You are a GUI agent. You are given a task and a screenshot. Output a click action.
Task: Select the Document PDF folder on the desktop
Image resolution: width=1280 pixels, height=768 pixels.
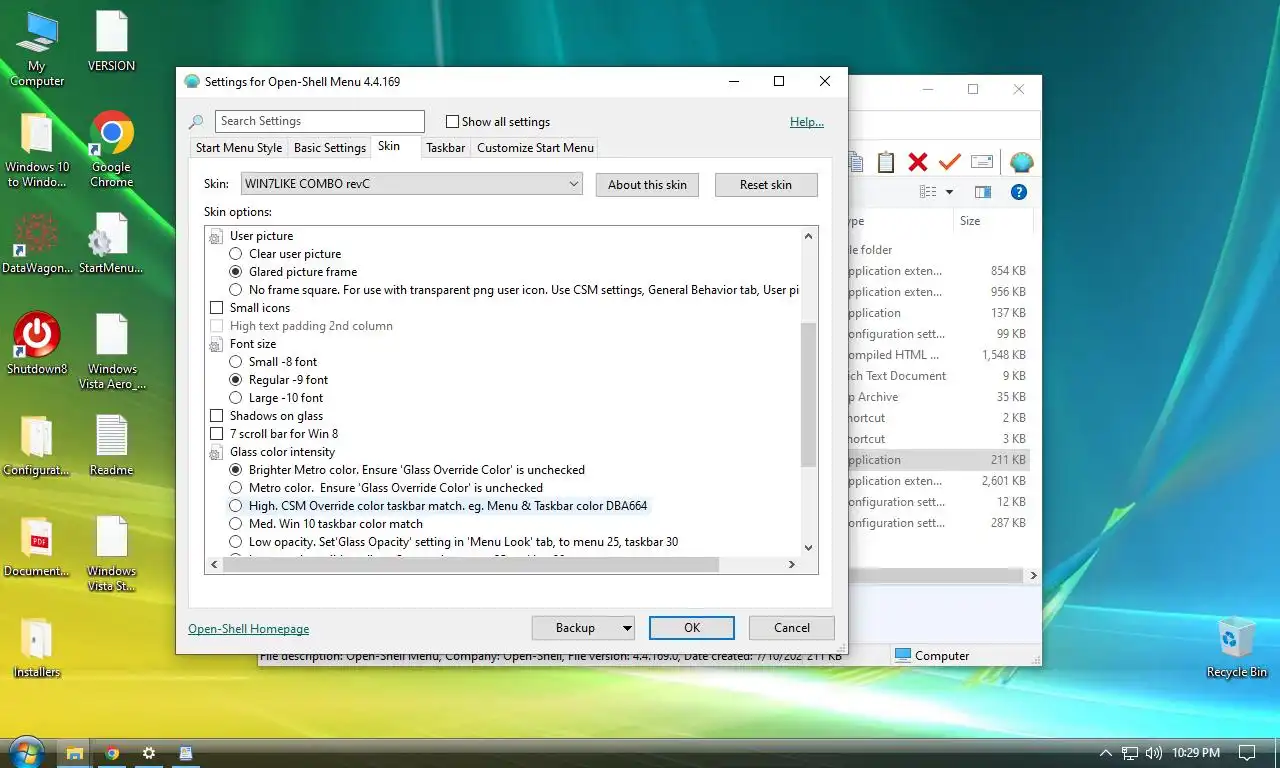37,547
